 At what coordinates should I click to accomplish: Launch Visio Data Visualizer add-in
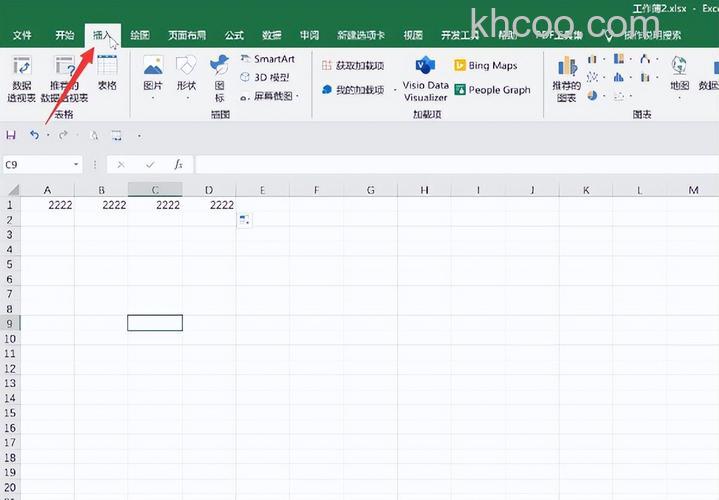click(x=425, y=79)
